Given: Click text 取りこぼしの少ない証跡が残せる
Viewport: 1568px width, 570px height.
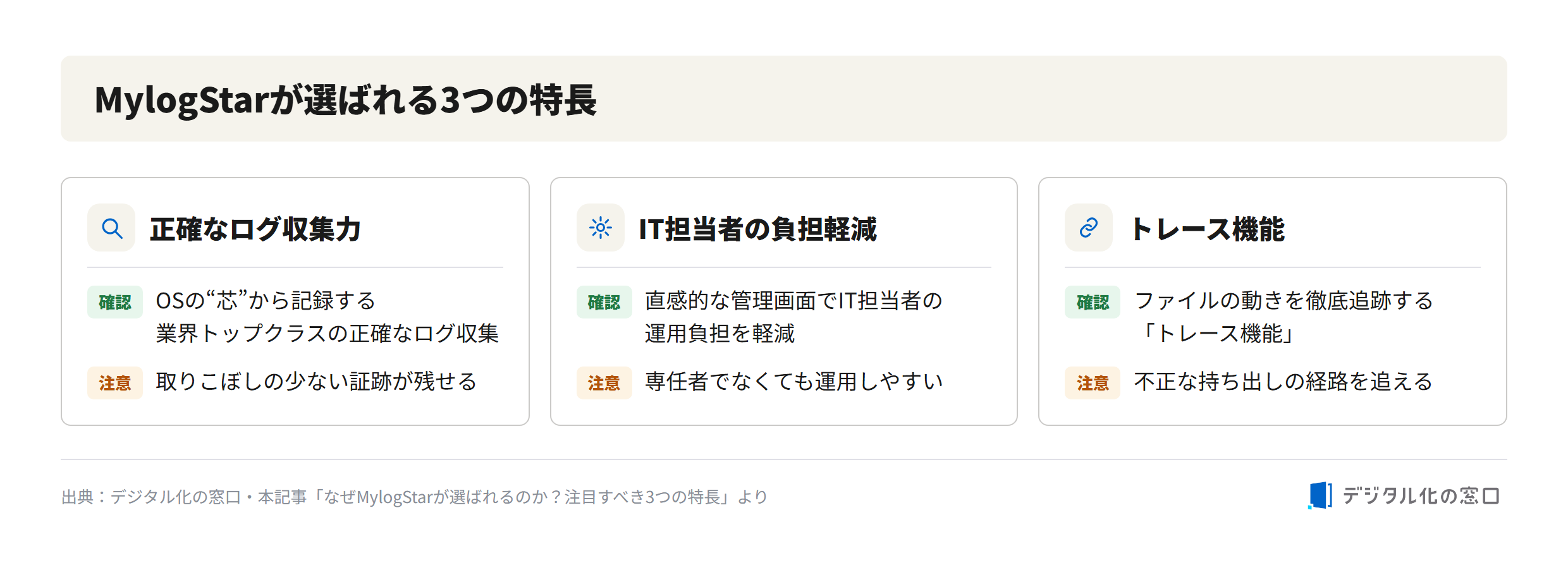Looking at the screenshot, I should pyautogui.click(x=316, y=382).
